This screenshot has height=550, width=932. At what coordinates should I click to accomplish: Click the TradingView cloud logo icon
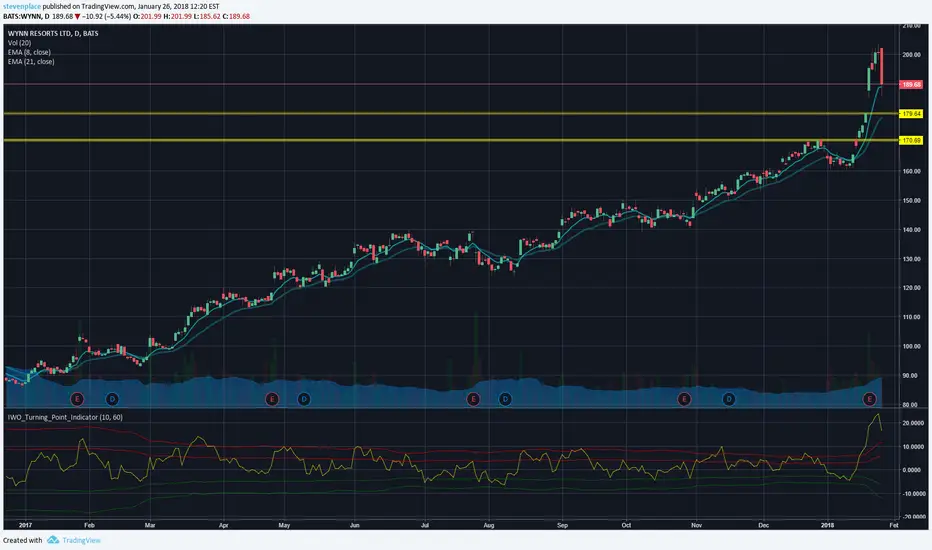(53, 540)
